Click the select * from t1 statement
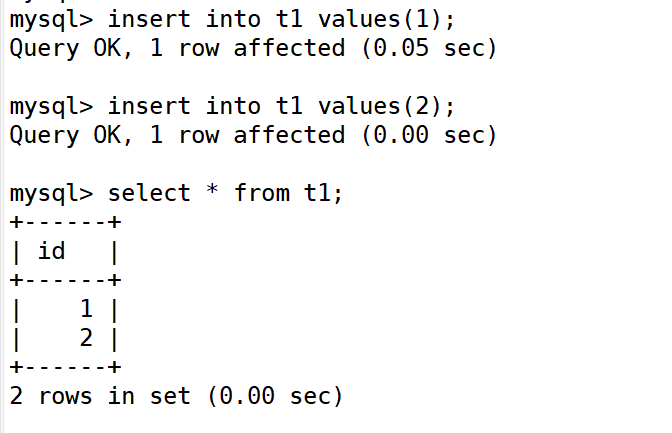Viewport: 672px width, 433px height. pos(225,193)
